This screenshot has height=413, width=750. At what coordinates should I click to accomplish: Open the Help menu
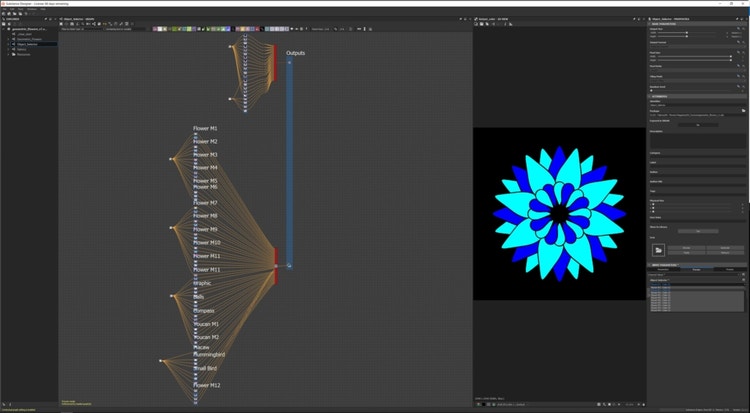pyautogui.click(x=43, y=9)
